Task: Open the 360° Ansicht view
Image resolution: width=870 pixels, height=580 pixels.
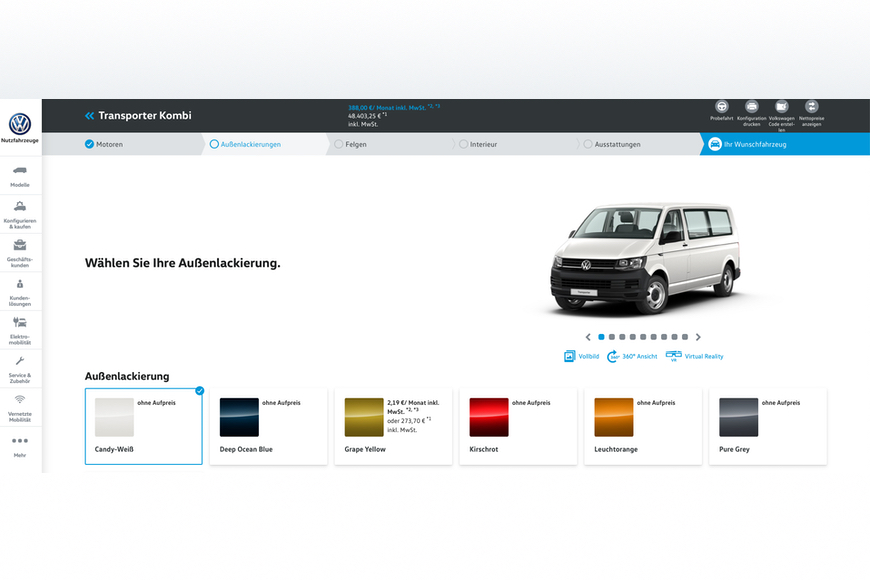Action: pos(632,356)
